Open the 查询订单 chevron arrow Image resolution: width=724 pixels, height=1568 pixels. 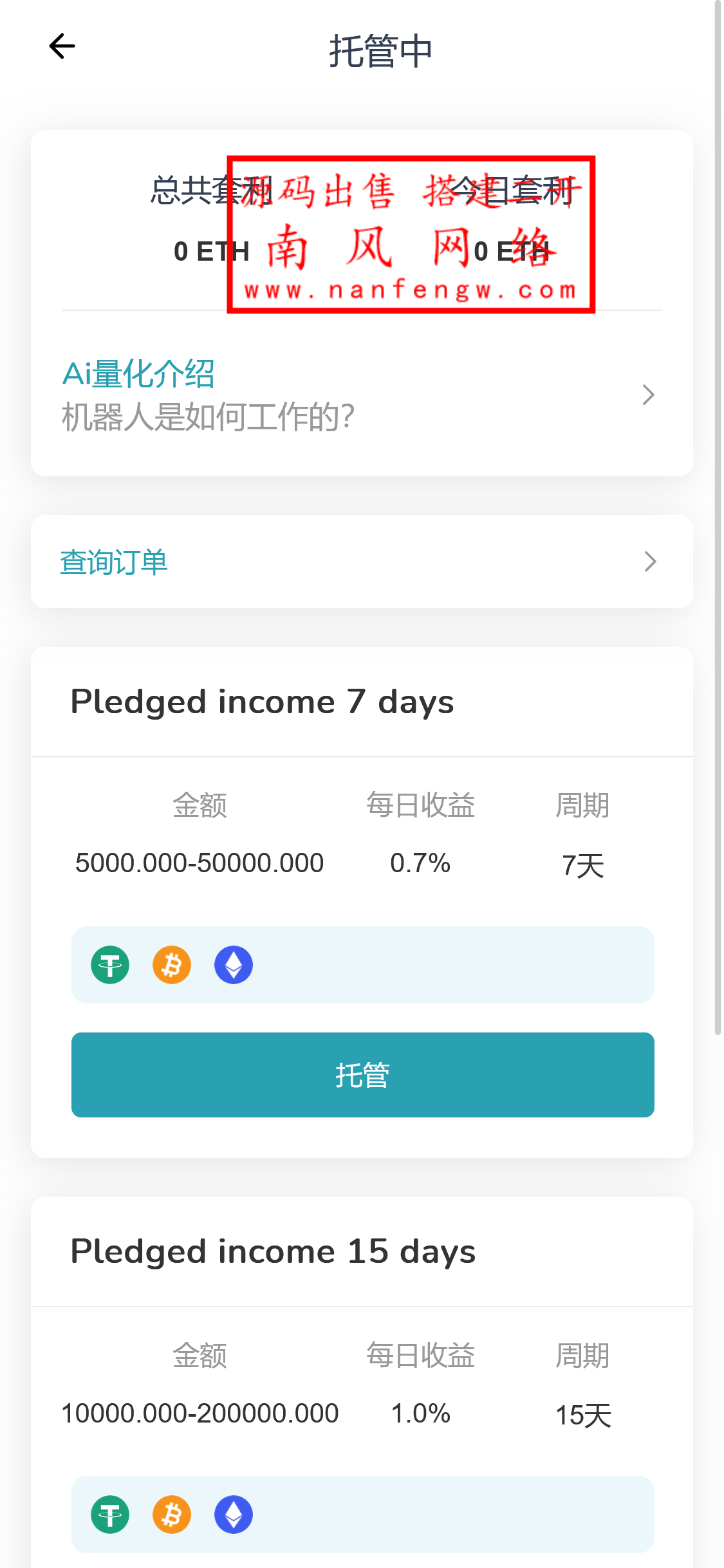point(650,561)
